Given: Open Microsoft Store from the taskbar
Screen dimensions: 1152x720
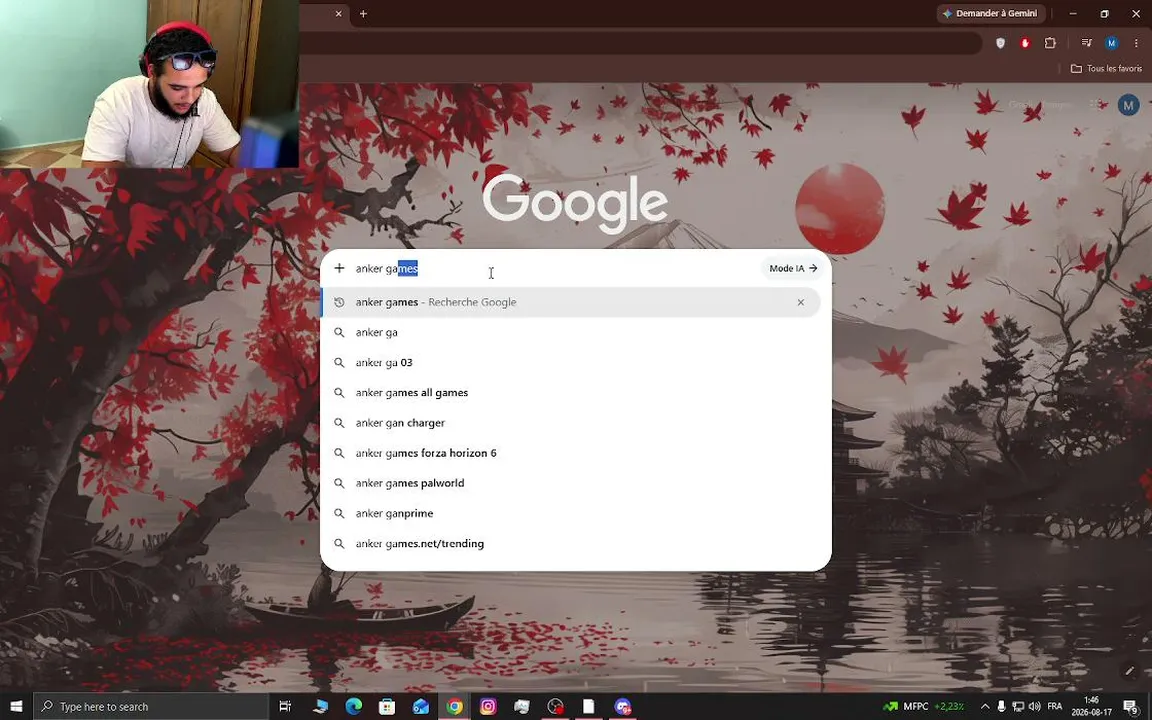Looking at the screenshot, I should (x=386, y=706).
